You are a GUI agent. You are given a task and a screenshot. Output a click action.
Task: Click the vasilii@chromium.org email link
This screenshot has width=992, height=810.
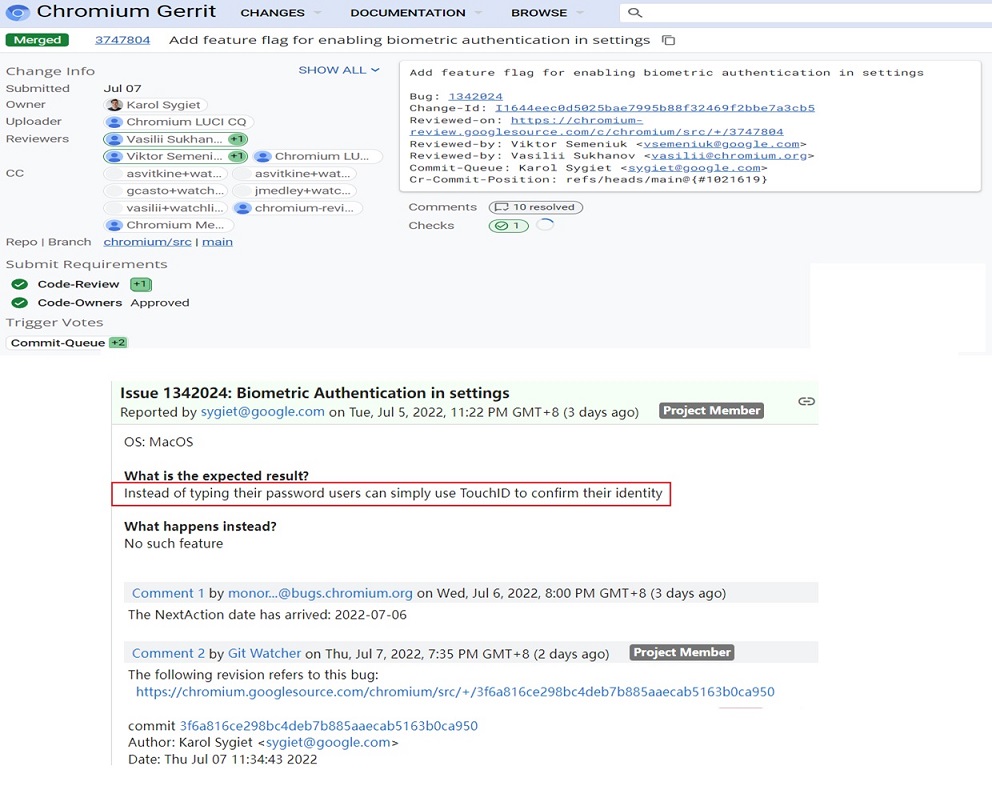click(729, 156)
